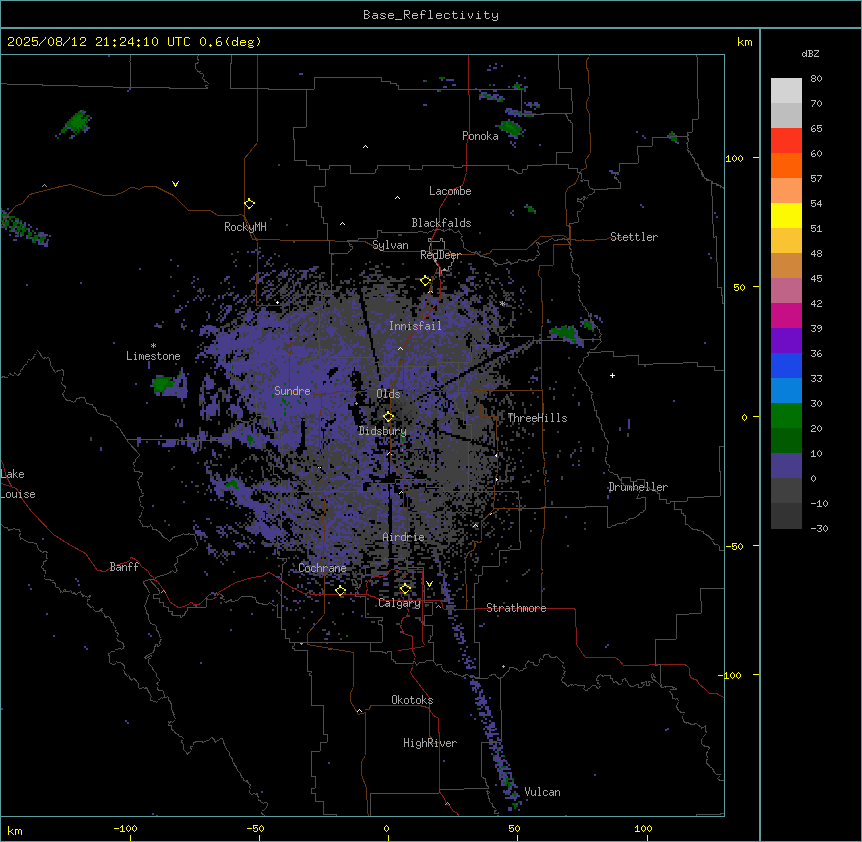Click the white plus marker north of Drumheller
This screenshot has height=842, width=862.
(x=612, y=375)
